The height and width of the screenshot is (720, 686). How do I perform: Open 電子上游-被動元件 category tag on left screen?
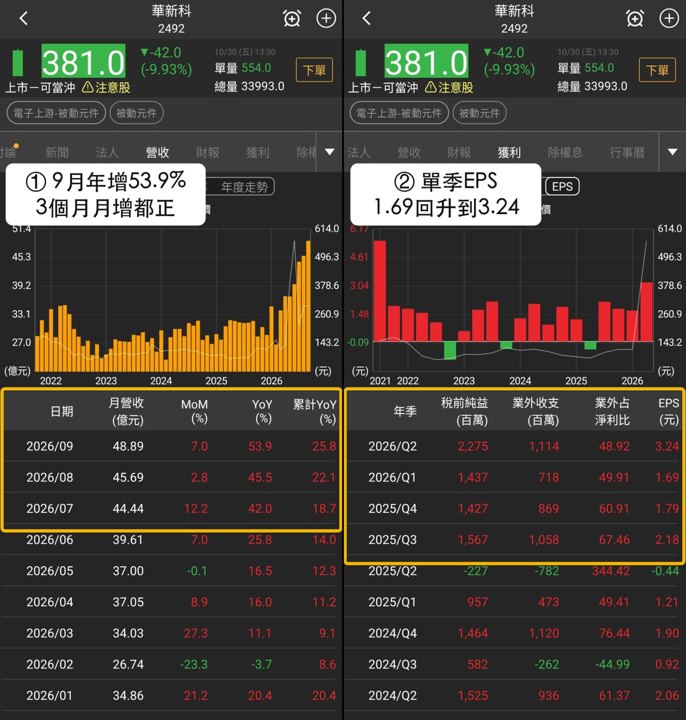coord(56,113)
